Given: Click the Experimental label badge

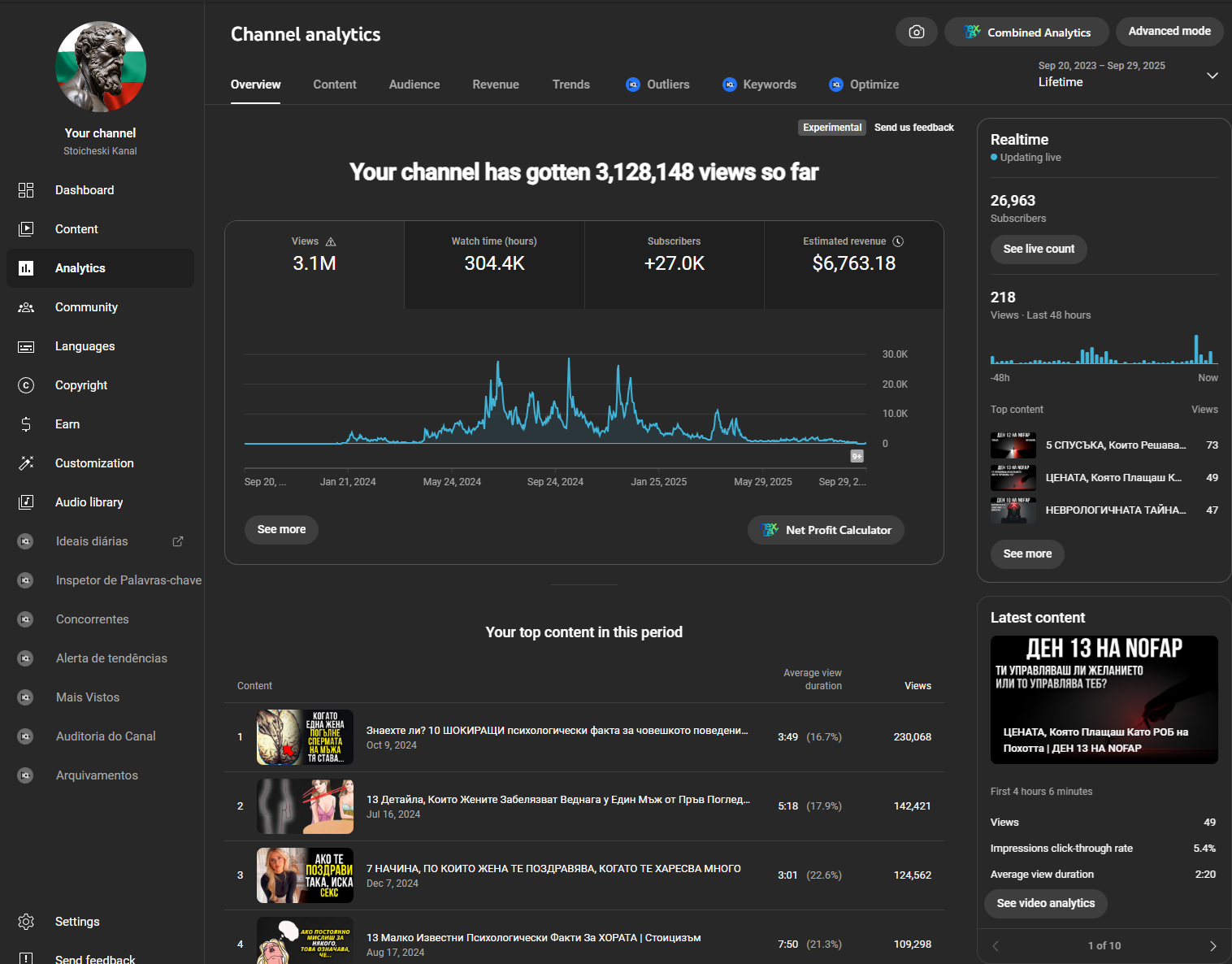Looking at the screenshot, I should tap(832, 128).
